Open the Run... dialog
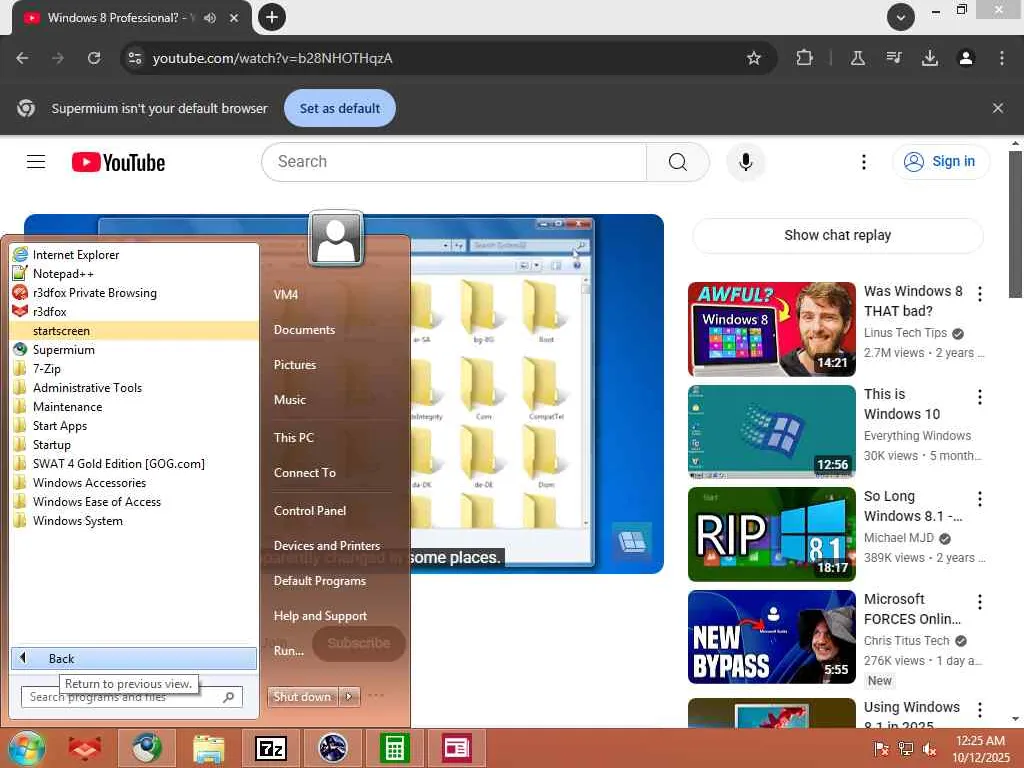The image size is (1024, 768). click(289, 650)
